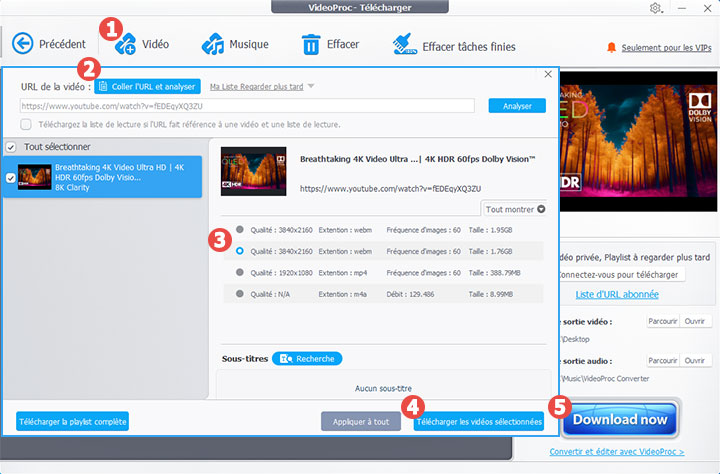Image resolution: width=720 pixels, height=474 pixels.
Task: Search subtitles with the Recherche button
Action: (307, 359)
